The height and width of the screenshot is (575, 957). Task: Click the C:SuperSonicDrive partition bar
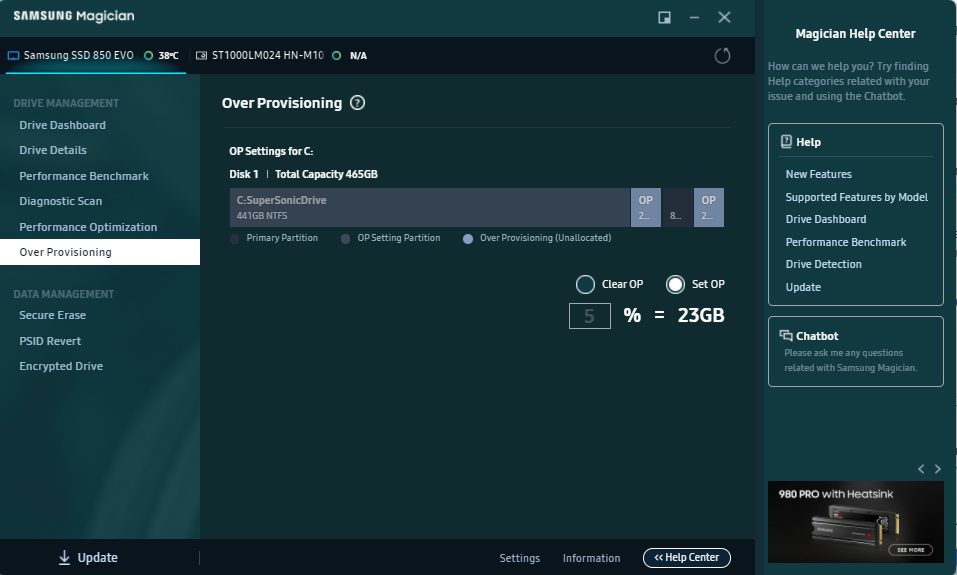[x=430, y=208]
